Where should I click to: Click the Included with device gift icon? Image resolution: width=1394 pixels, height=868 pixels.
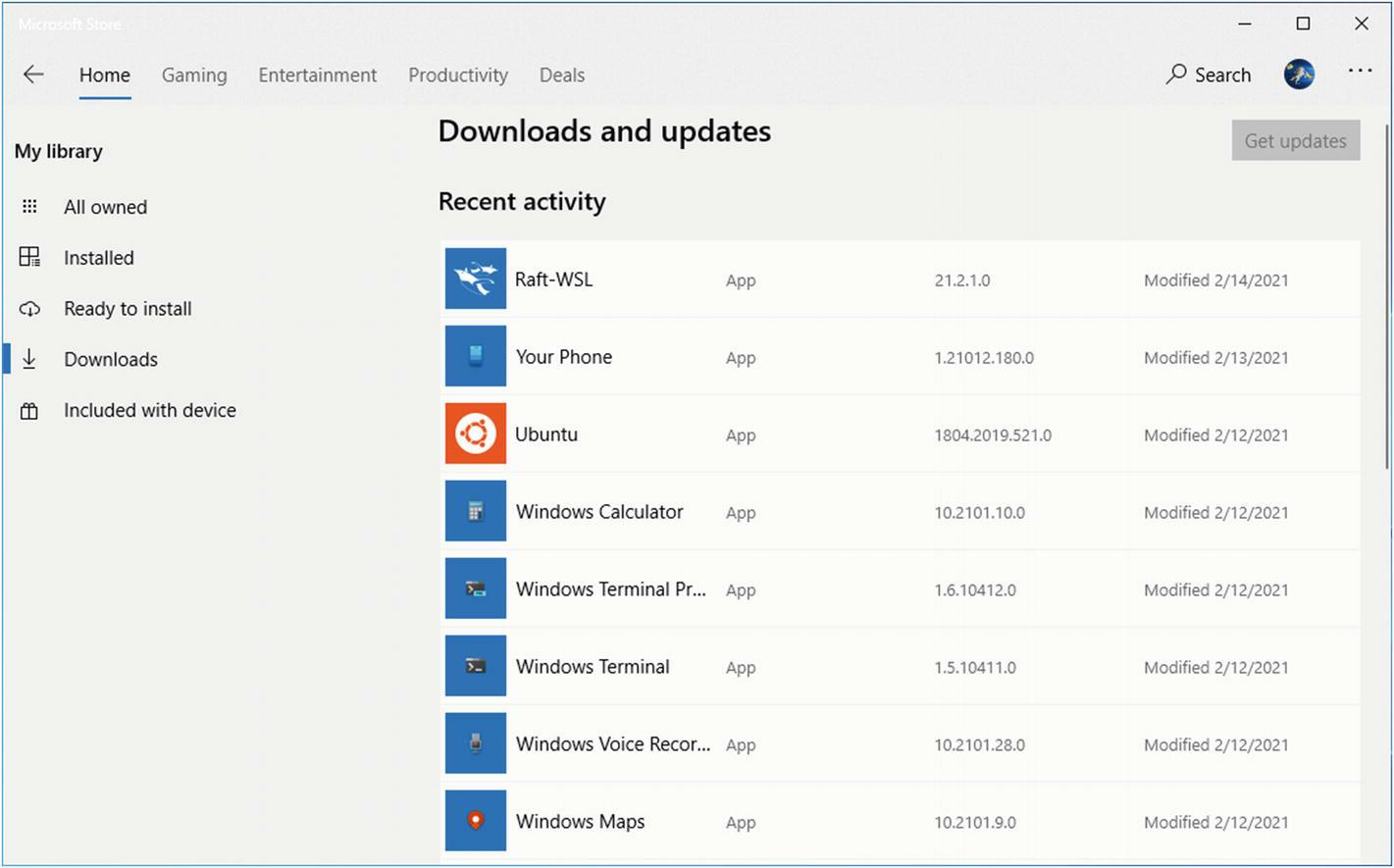coord(29,411)
